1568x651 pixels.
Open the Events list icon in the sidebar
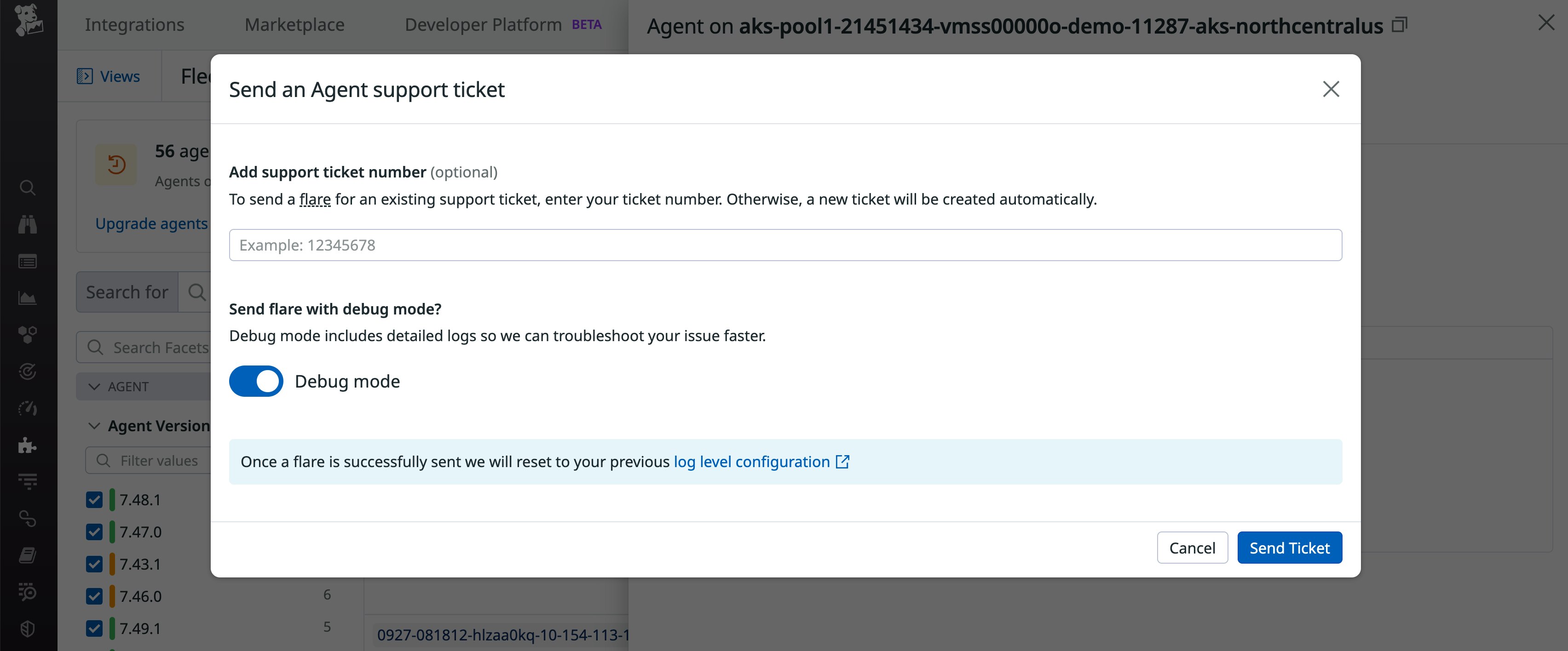point(28,261)
